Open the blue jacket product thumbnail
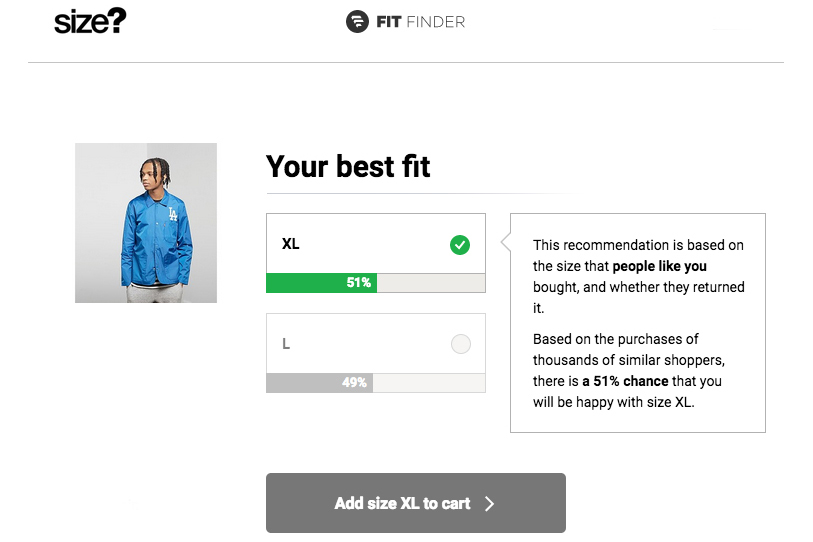Image resolution: width=813 pixels, height=542 pixels. point(146,223)
